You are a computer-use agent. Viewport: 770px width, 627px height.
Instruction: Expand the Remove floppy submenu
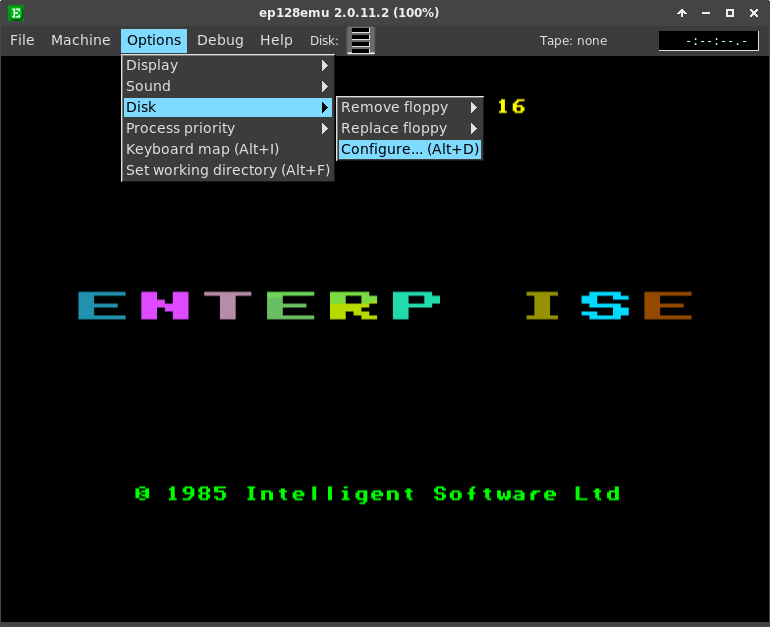[x=410, y=107]
